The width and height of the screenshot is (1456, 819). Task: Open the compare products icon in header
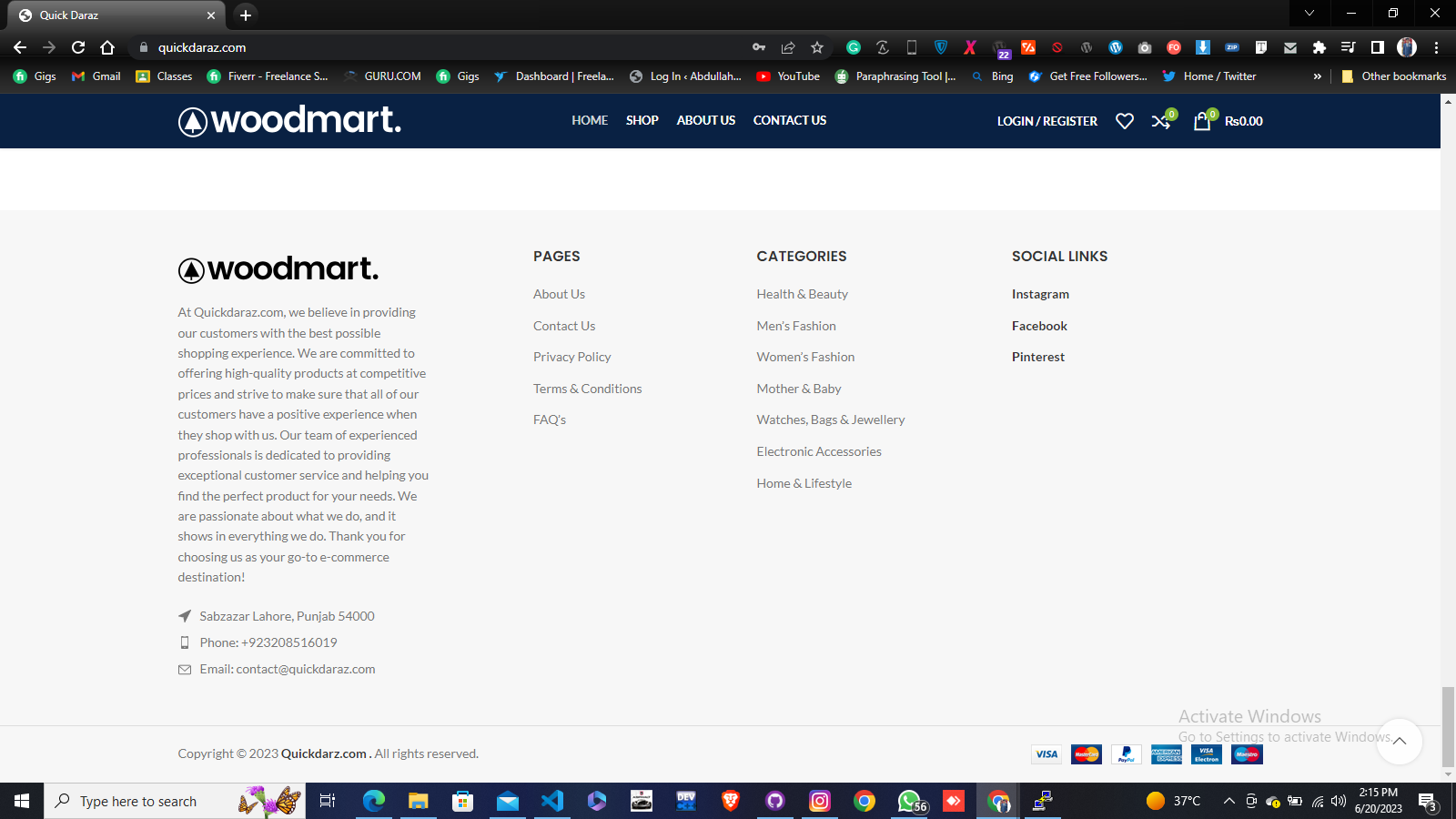point(1163,120)
